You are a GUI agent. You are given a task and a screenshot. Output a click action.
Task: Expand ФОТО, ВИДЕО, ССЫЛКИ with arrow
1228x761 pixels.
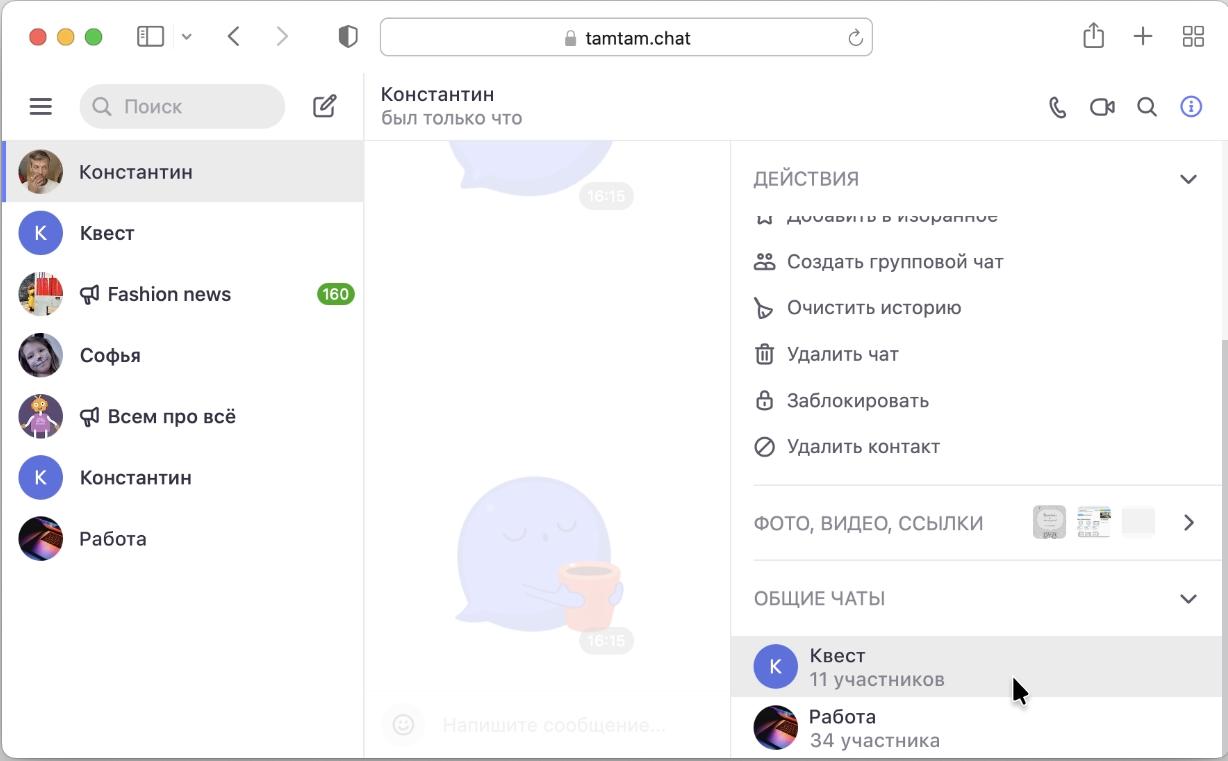(x=1188, y=523)
